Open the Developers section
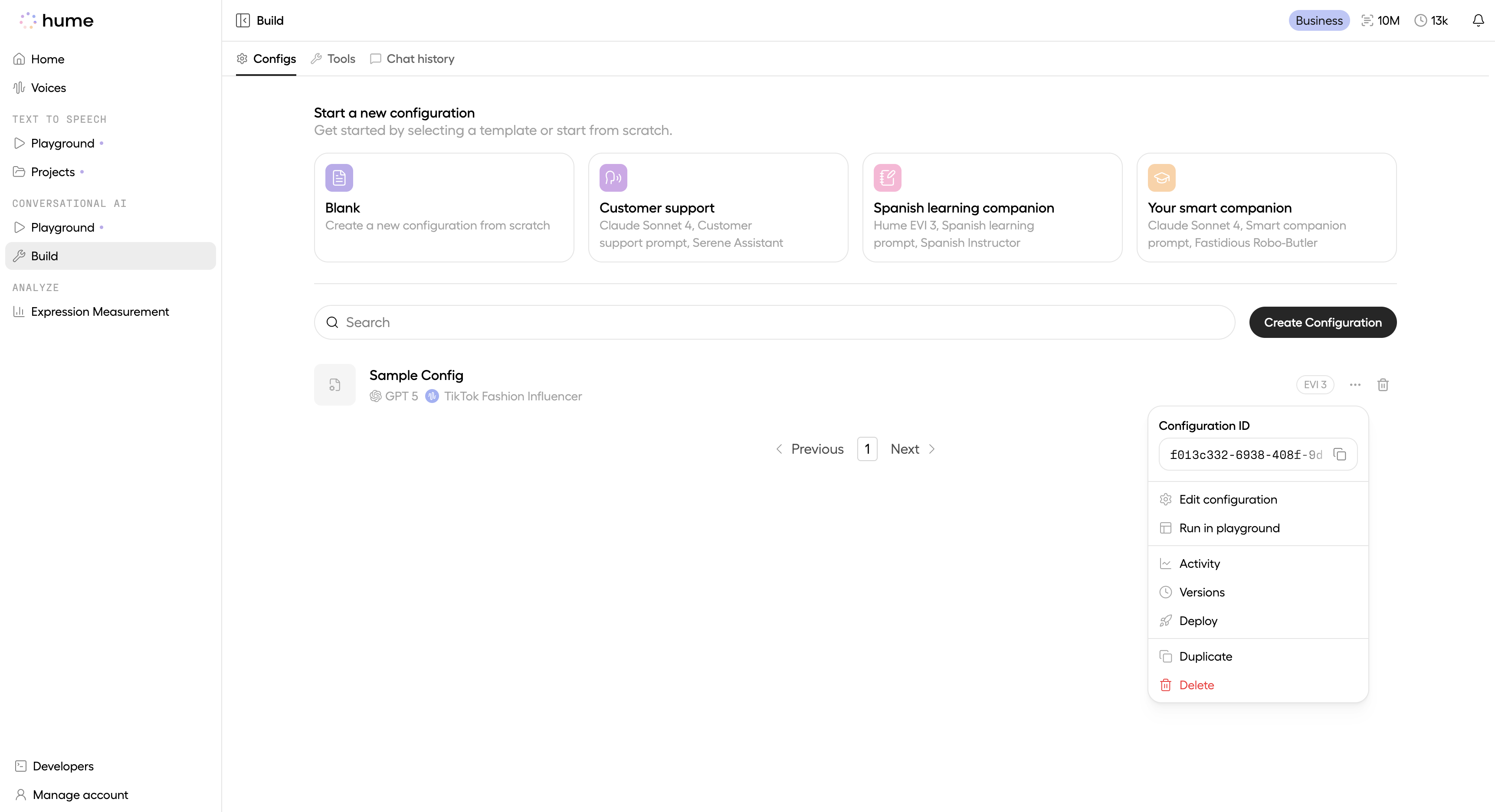 coord(62,766)
